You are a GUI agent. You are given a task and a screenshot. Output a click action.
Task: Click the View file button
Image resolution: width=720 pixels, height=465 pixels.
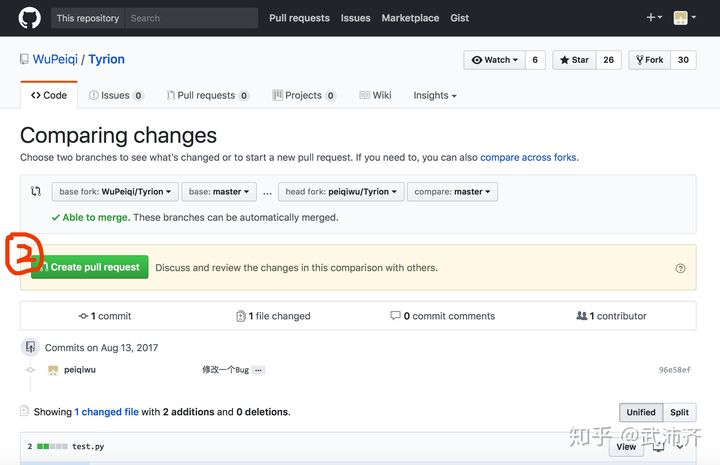[626, 447]
